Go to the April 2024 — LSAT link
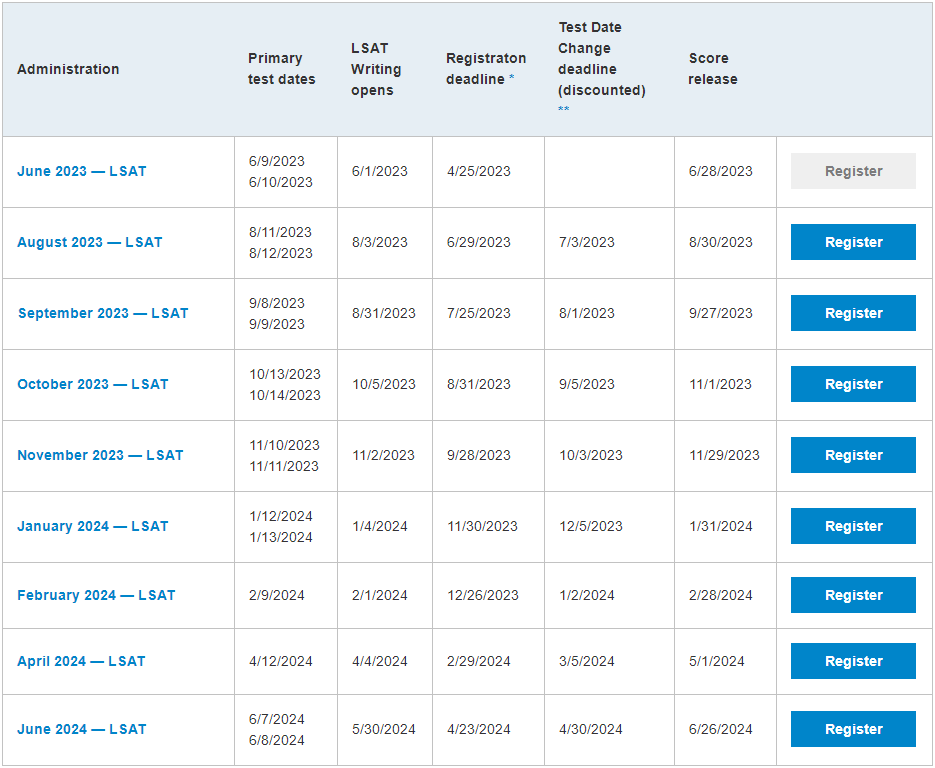The image size is (935, 768). tap(81, 661)
